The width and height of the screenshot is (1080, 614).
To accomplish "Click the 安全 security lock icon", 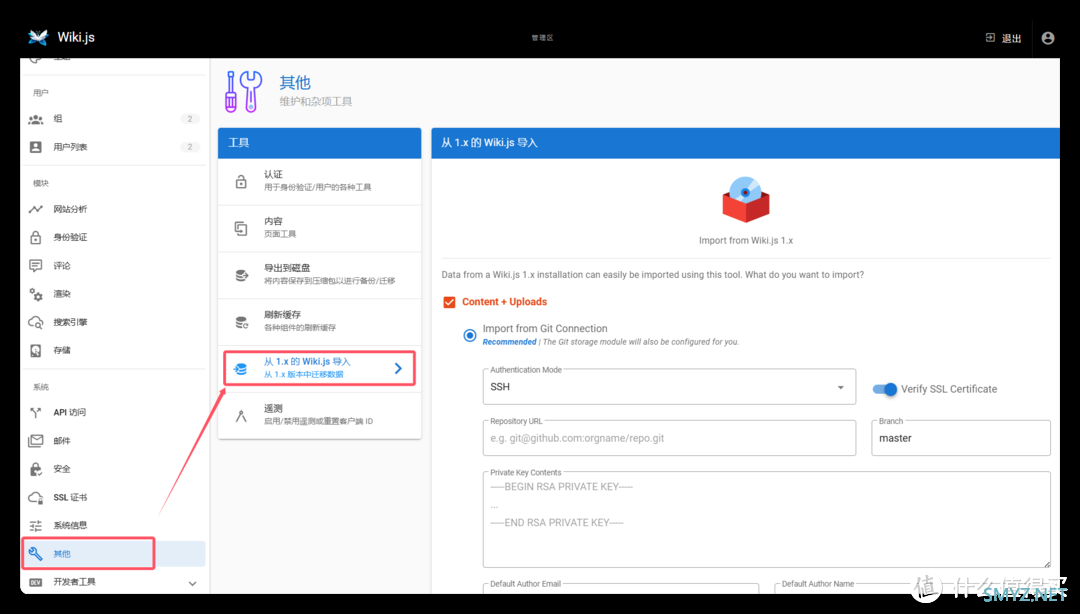I will coord(36,469).
